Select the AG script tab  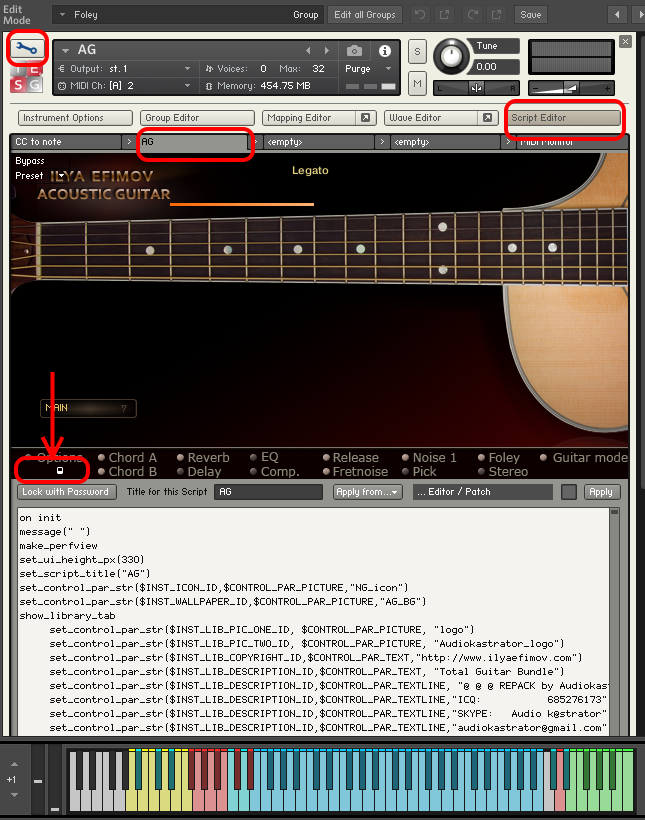point(195,142)
